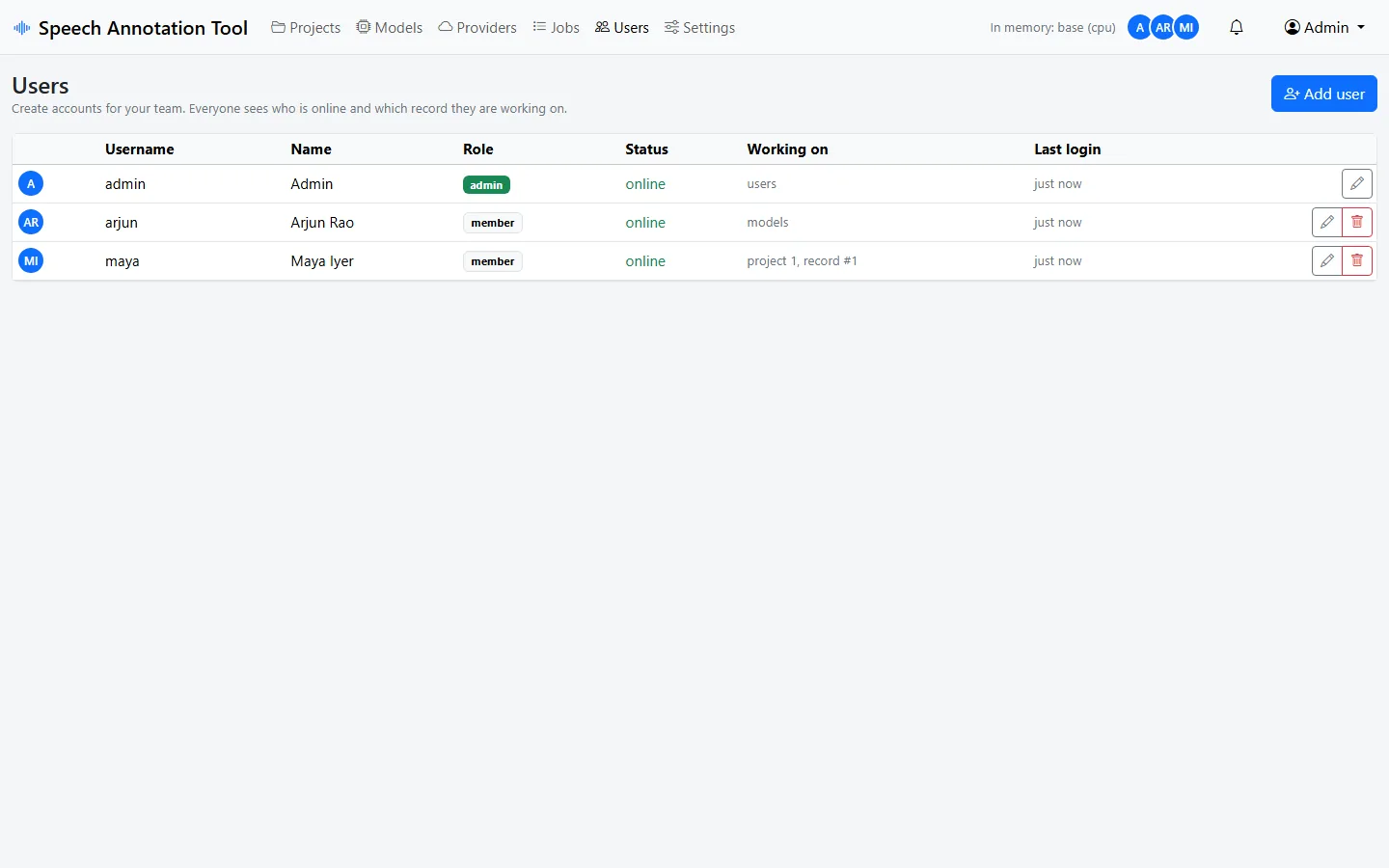This screenshot has width=1389, height=868.
Task: Click maya's MI avatar in the table
Action: click(31, 260)
